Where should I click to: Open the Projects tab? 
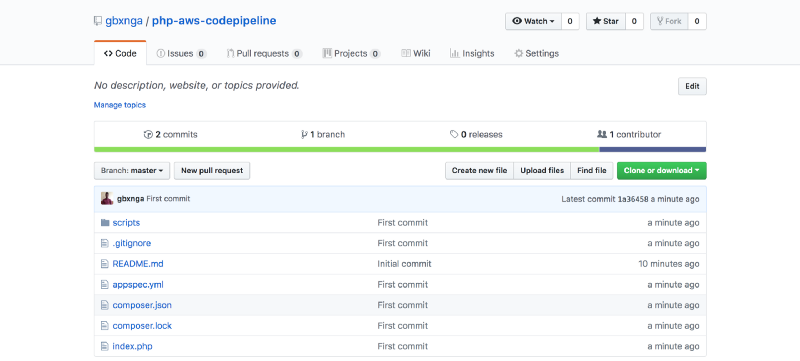352,53
